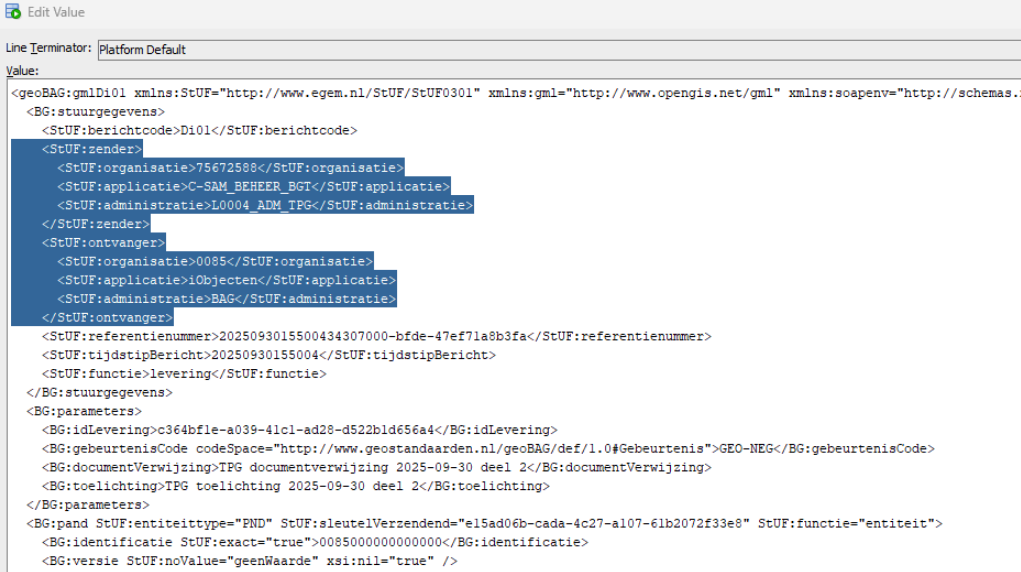1021x572 pixels.
Task: Click the geoBAG:gmlDi01 root element line
Action: pos(516,93)
